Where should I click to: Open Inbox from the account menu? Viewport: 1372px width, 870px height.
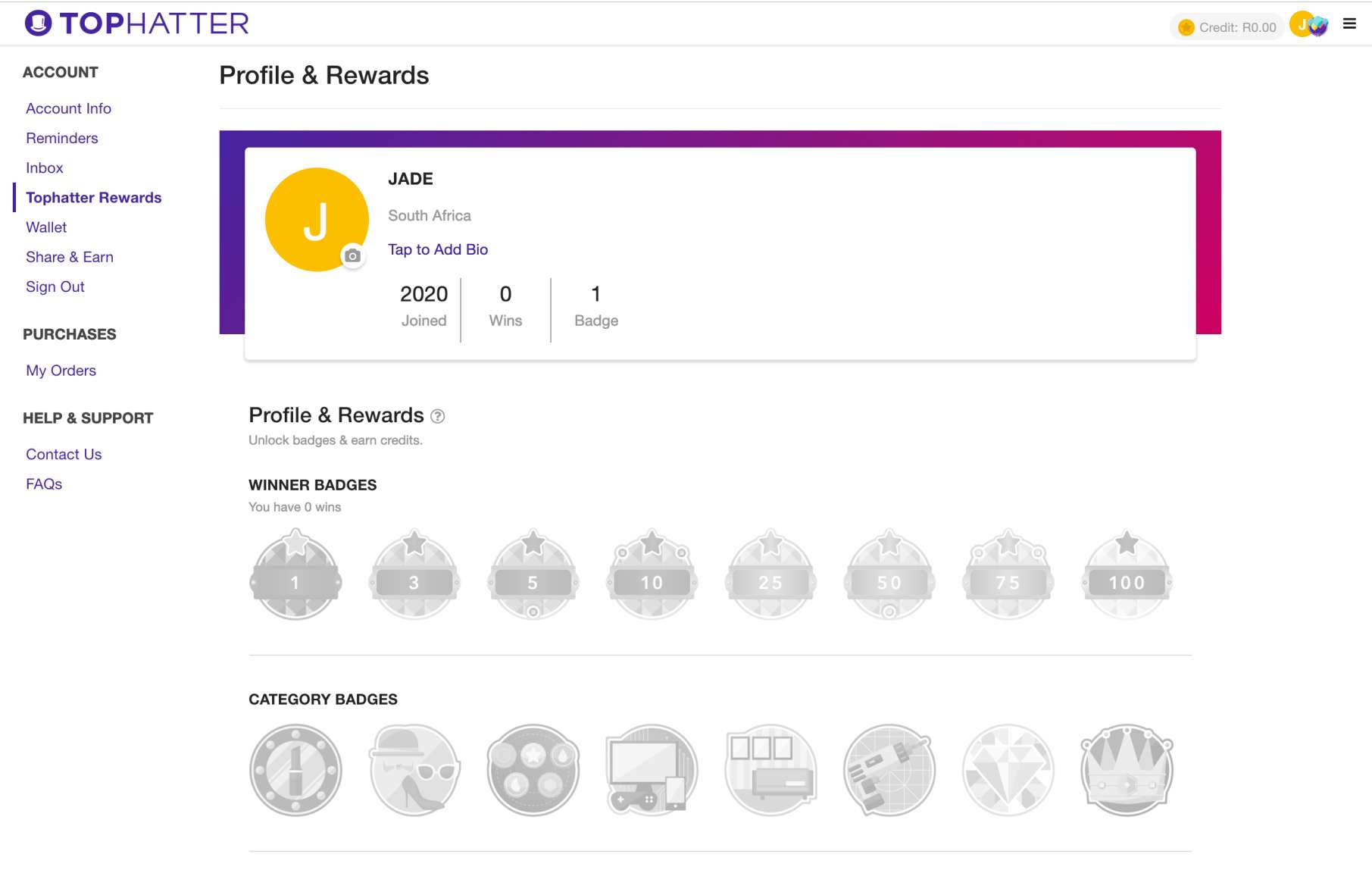45,168
